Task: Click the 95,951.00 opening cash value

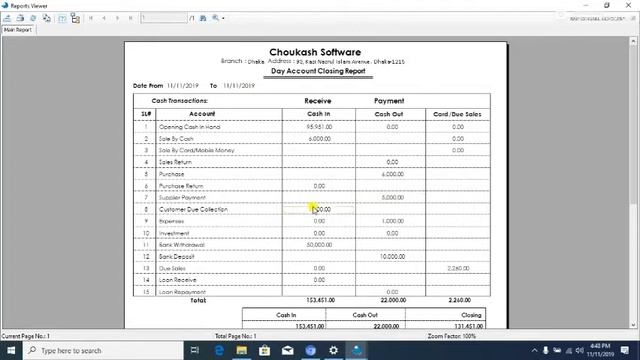Action: 319,127
